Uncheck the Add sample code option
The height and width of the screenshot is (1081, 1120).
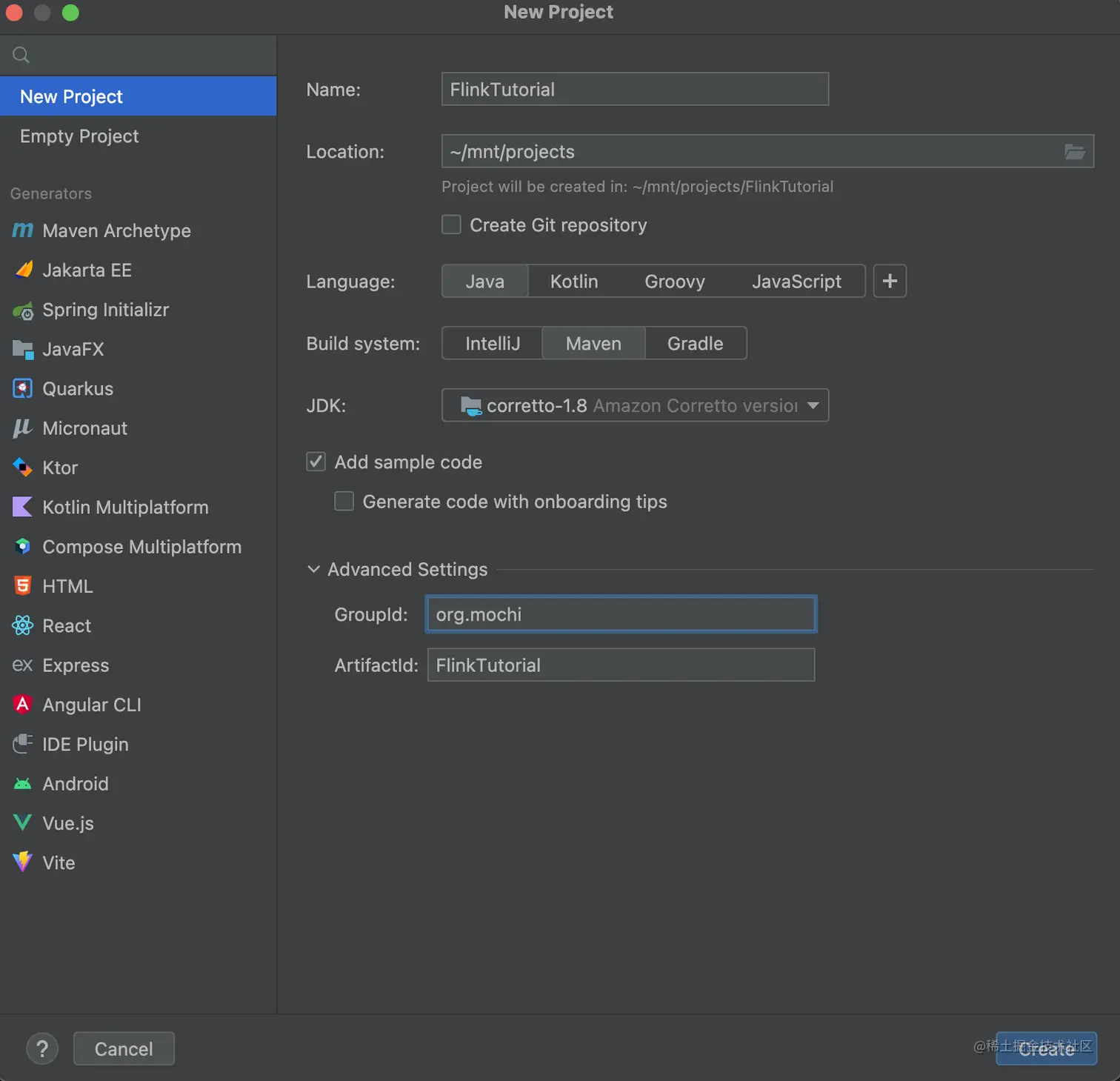pos(316,462)
